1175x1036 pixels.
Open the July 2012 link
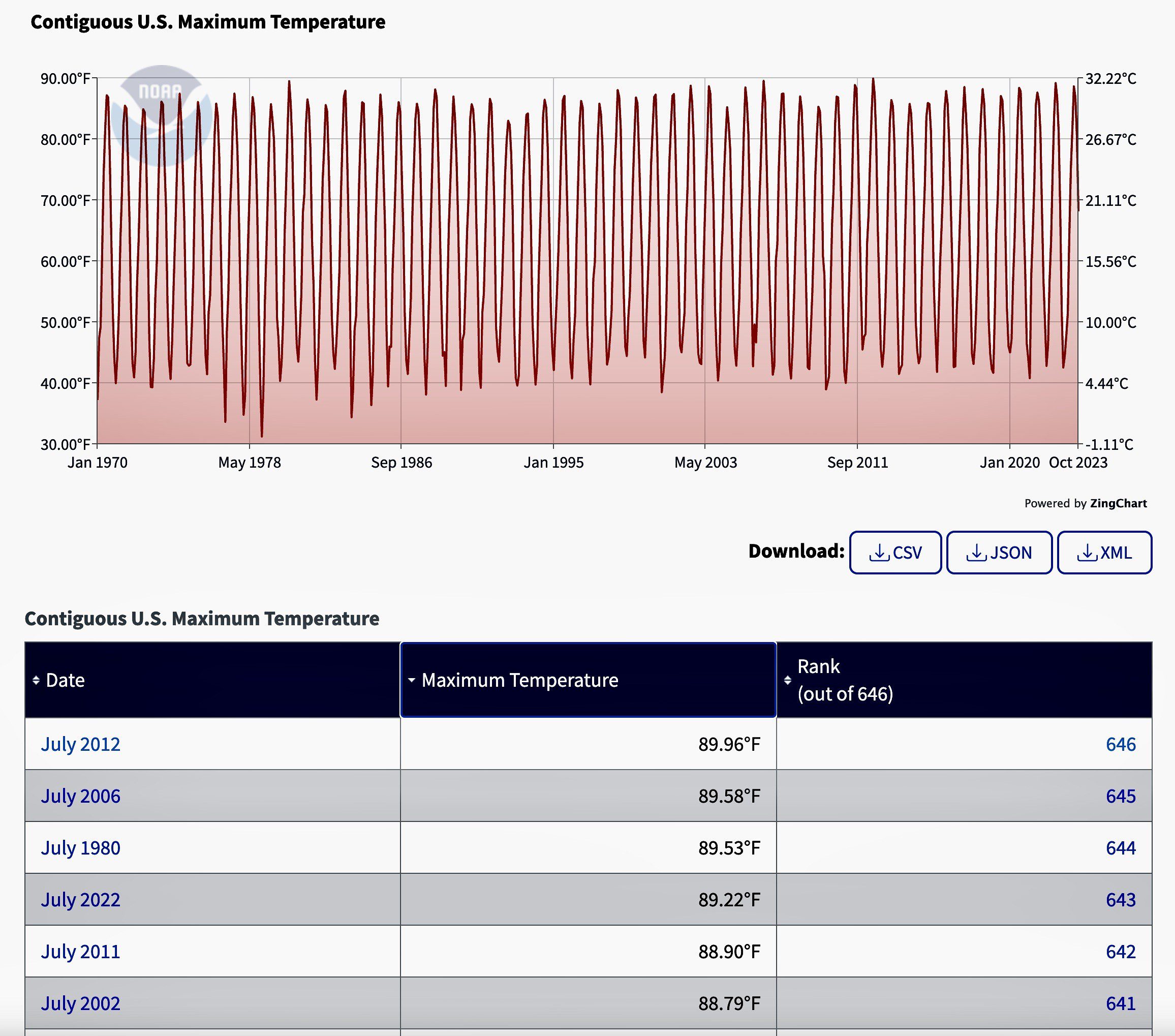coord(80,744)
